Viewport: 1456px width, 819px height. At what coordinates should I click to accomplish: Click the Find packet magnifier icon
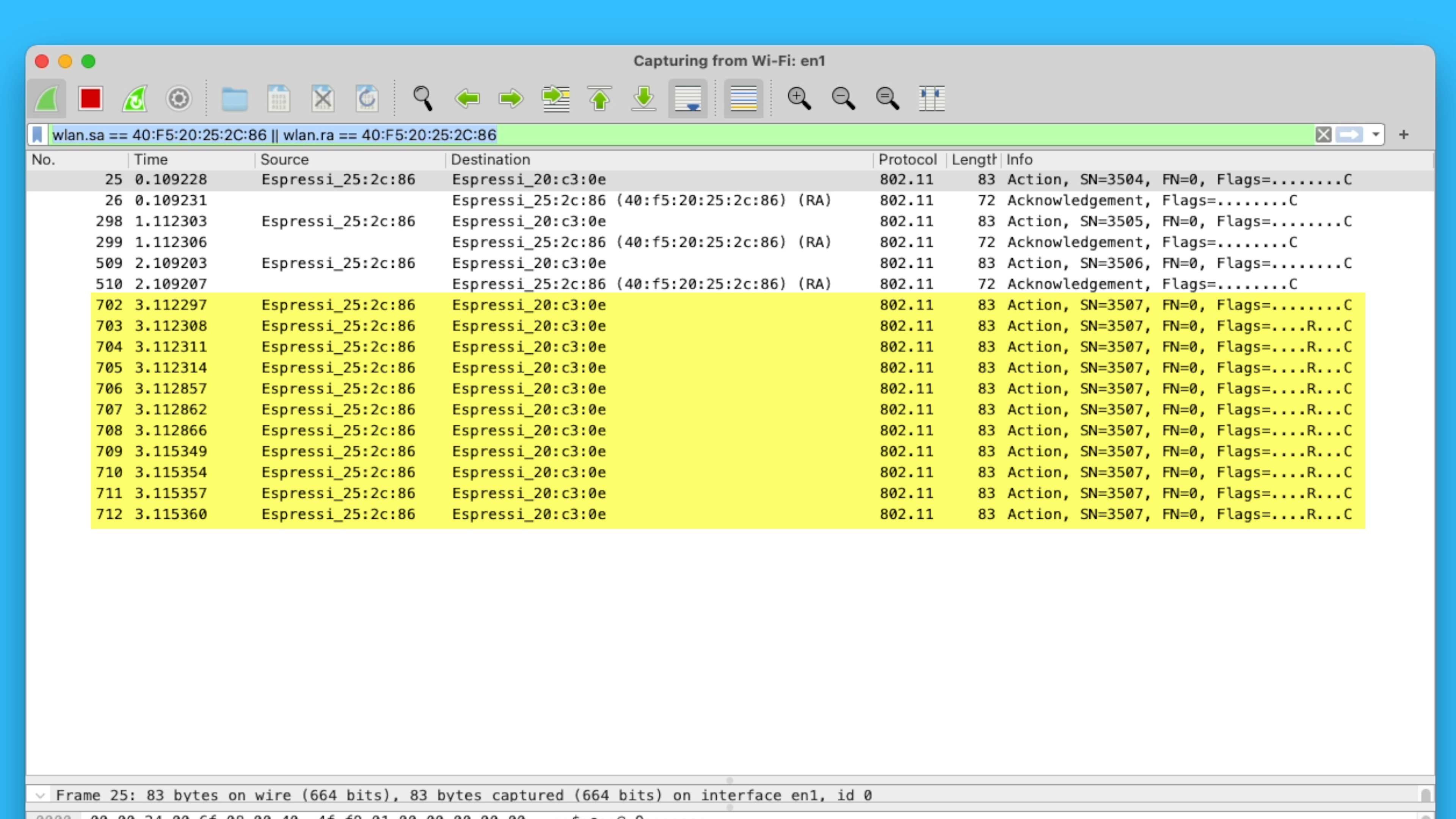(x=422, y=99)
